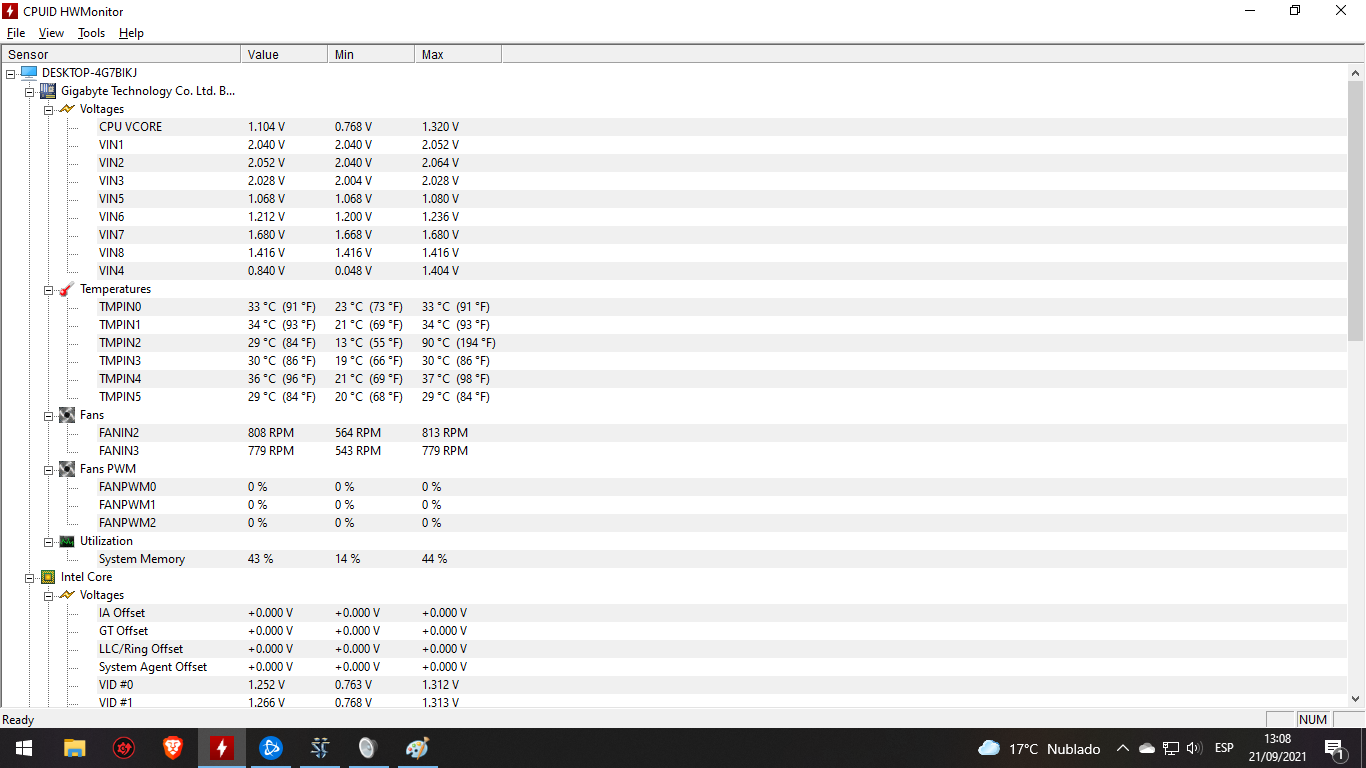Select the VIN4 voltage row
Image resolution: width=1366 pixels, height=768 pixels.
(x=722, y=271)
